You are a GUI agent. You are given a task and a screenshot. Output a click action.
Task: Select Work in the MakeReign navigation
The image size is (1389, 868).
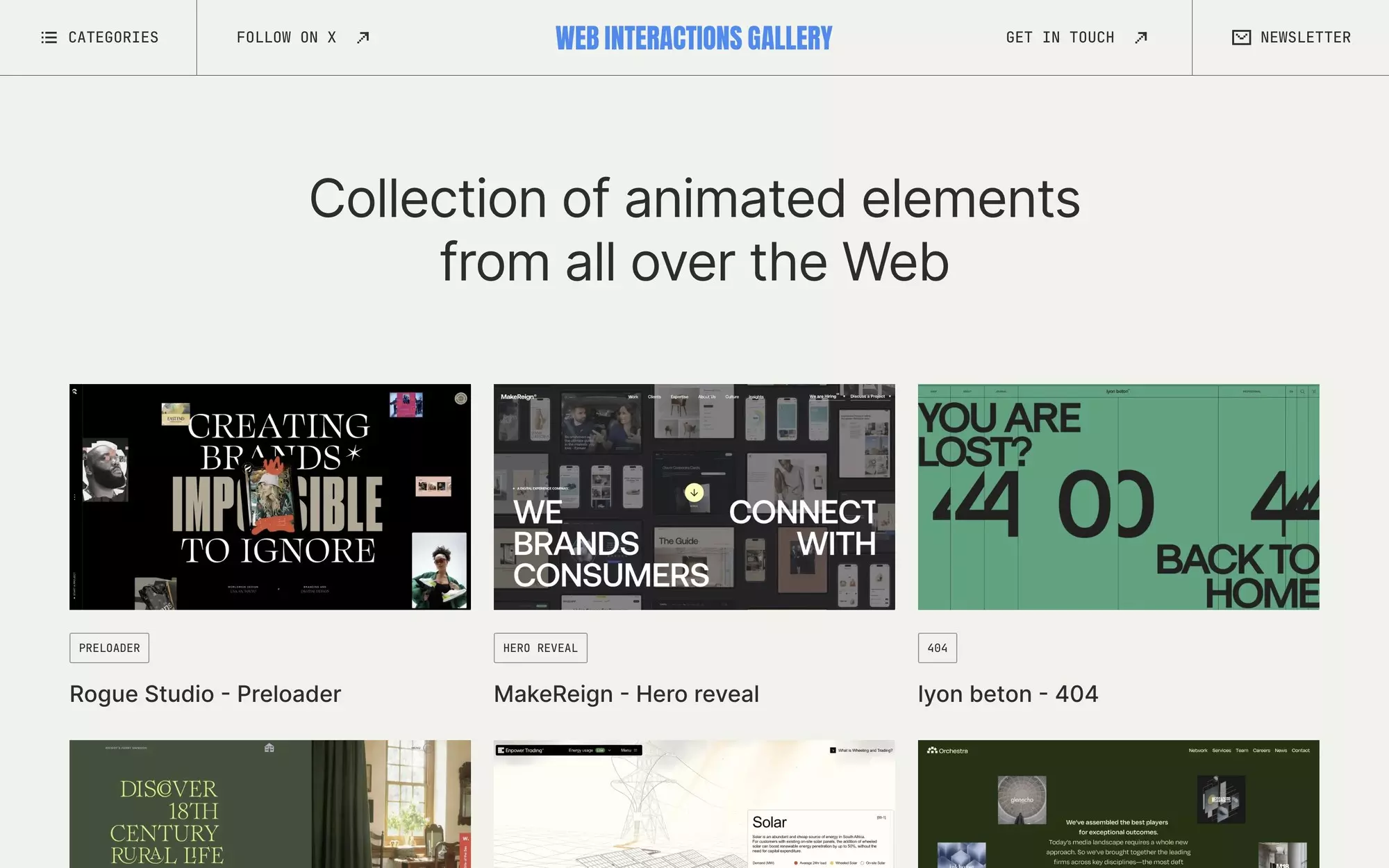coord(633,397)
